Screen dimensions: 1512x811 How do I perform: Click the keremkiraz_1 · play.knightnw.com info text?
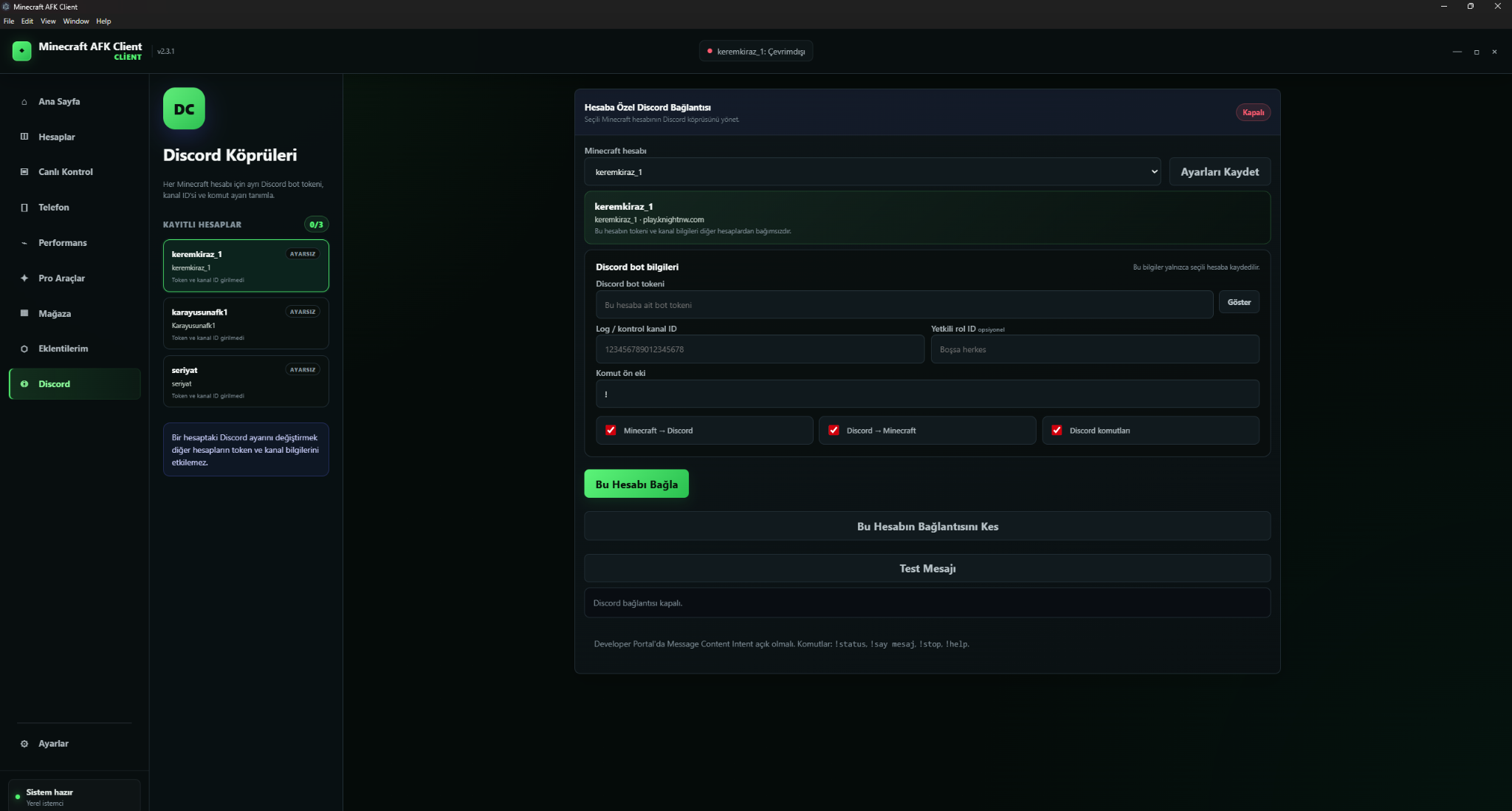tap(649, 219)
